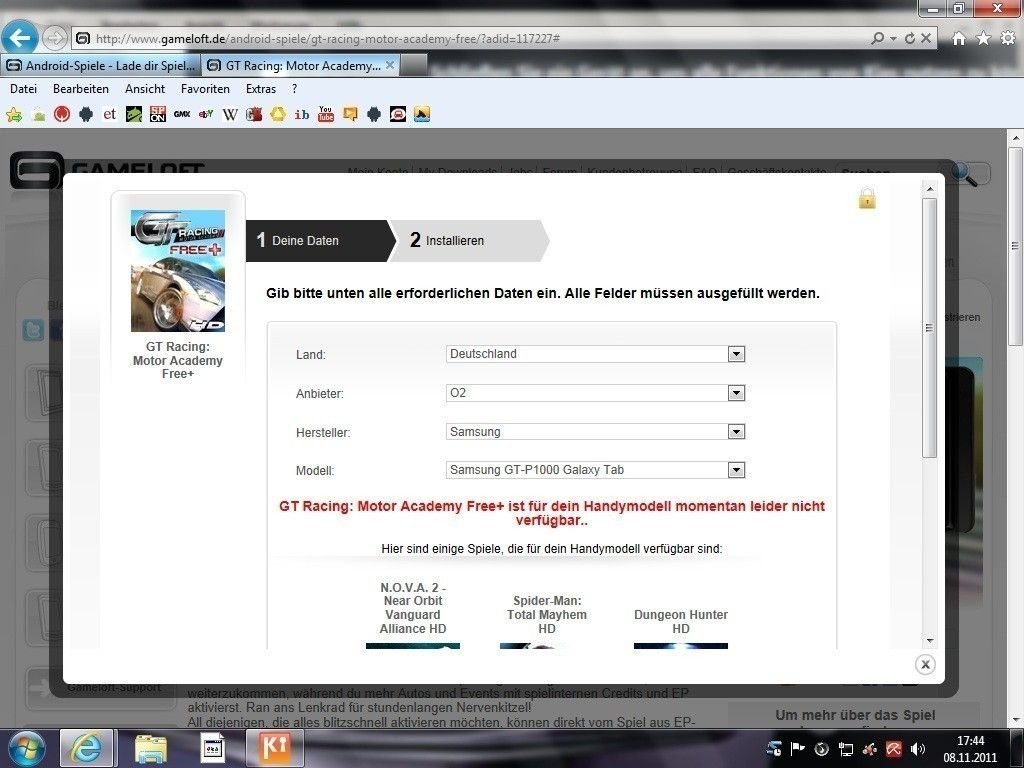The image size is (1024, 768).
Task: Open the orange K! taskbar application
Action: (x=275, y=748)
